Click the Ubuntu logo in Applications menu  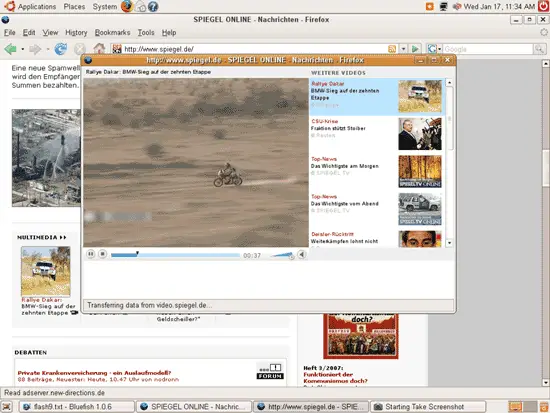click(9, 6)
